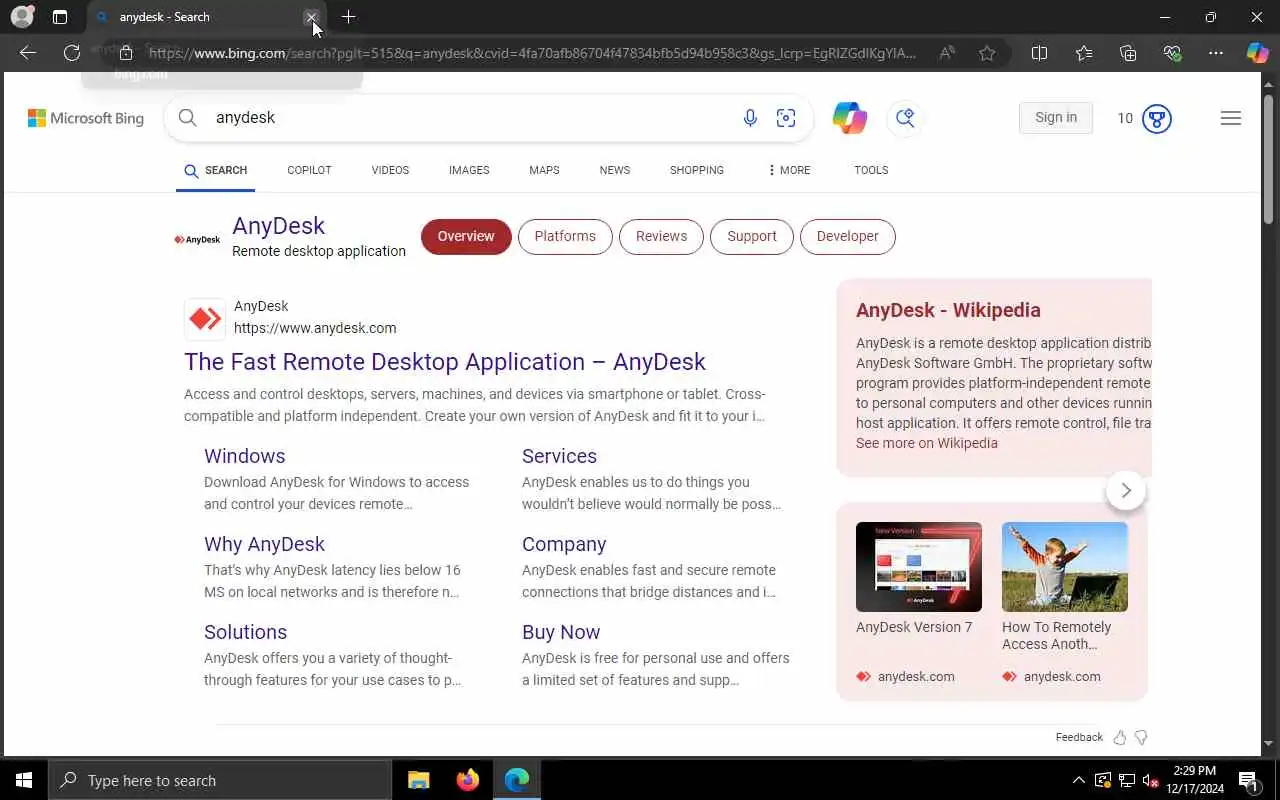Open the Microsoft Rewards medal icon
This screenshot has height=800, width=1280.
click(x=1157, y=118)
